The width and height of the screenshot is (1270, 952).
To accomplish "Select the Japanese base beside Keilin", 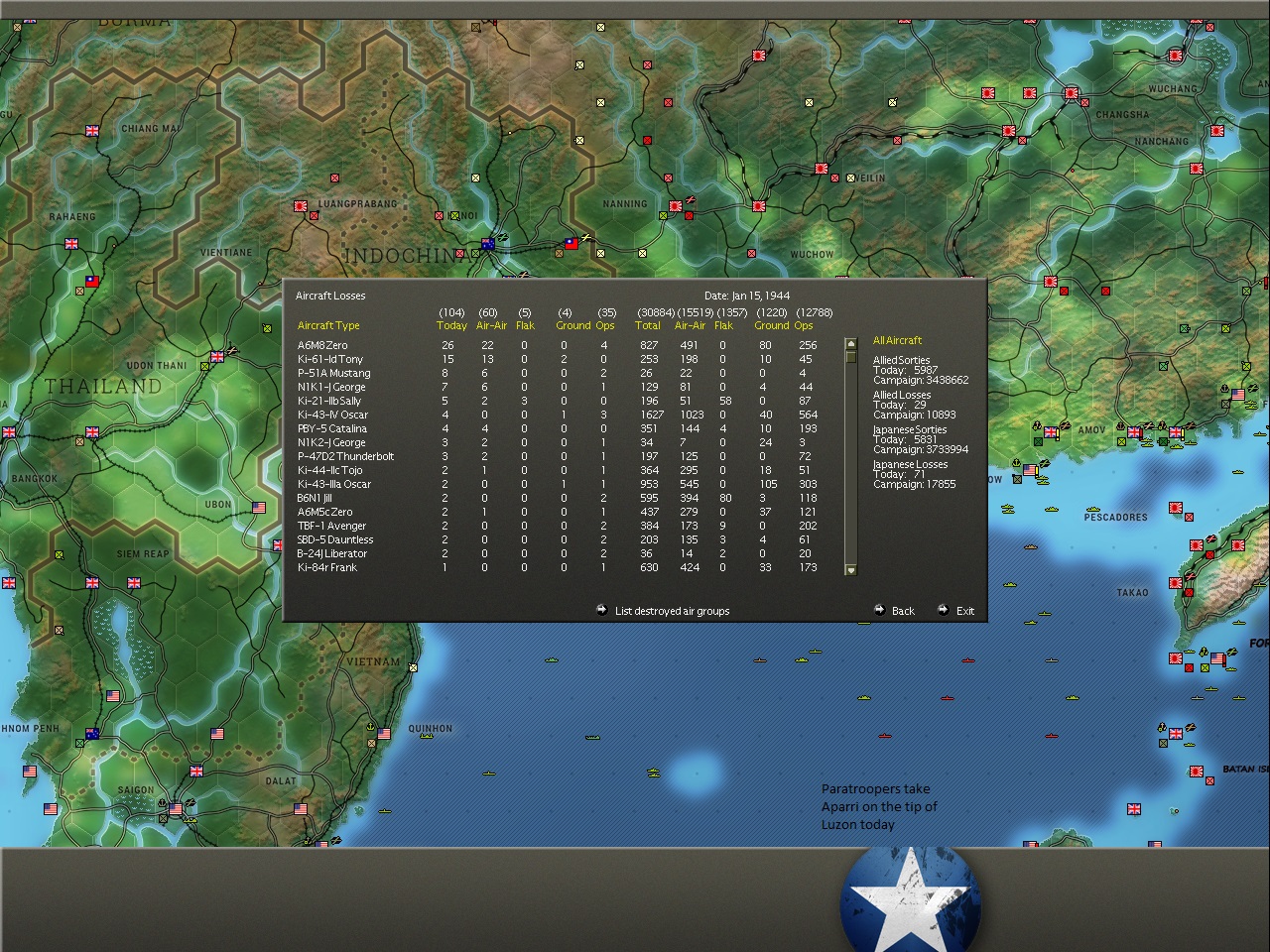I will pos(822,169).
